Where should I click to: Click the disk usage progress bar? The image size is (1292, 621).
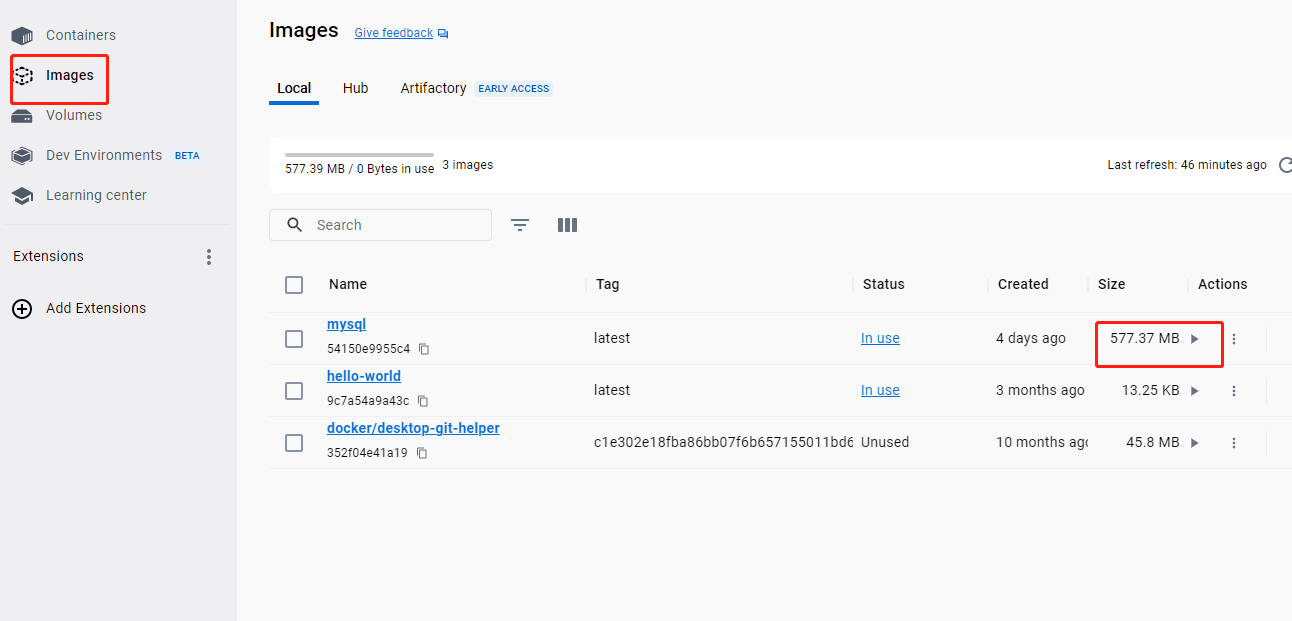(360, 155)
